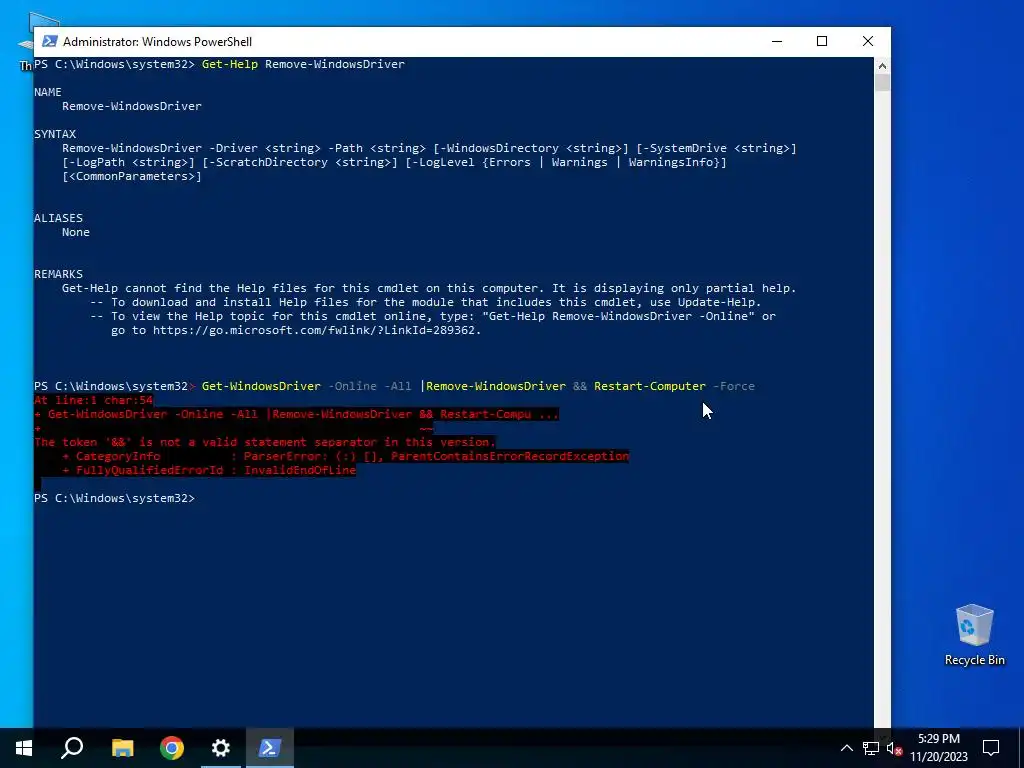This screenshot has height=768, width=1024.
Task: Click the PowerShell title bar text
Action: click(x=157, y=42)
